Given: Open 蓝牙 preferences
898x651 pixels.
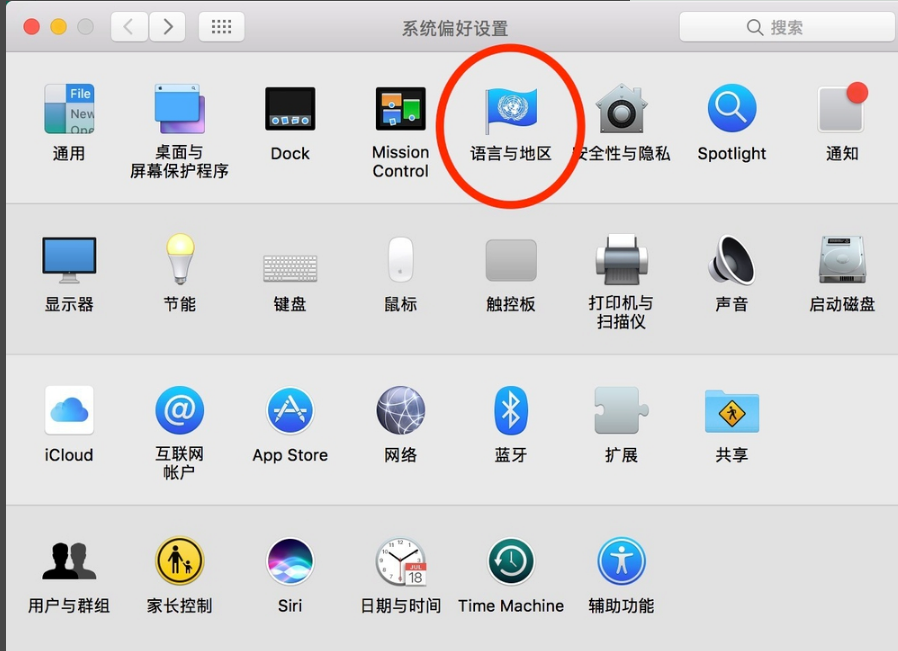Looking at the screenshot, I should [510, 412].
